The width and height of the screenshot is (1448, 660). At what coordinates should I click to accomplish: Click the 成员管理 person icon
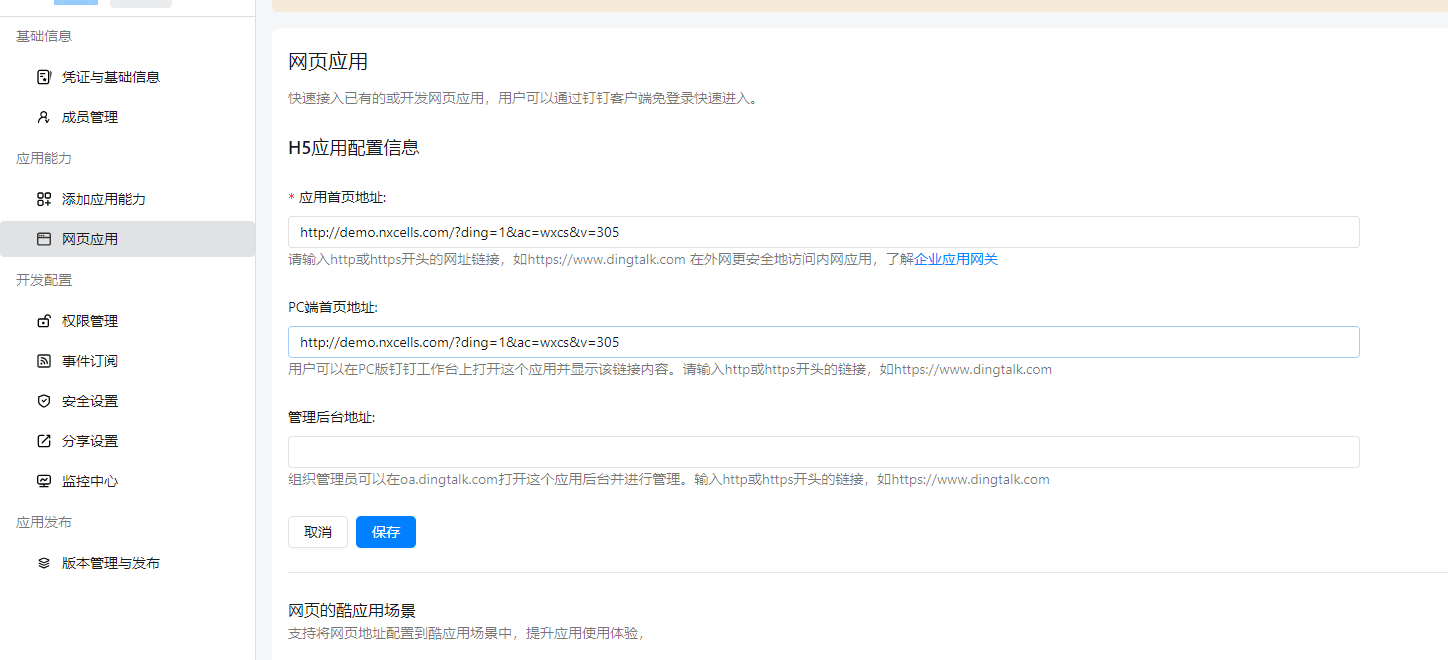(x=43, y=117)
